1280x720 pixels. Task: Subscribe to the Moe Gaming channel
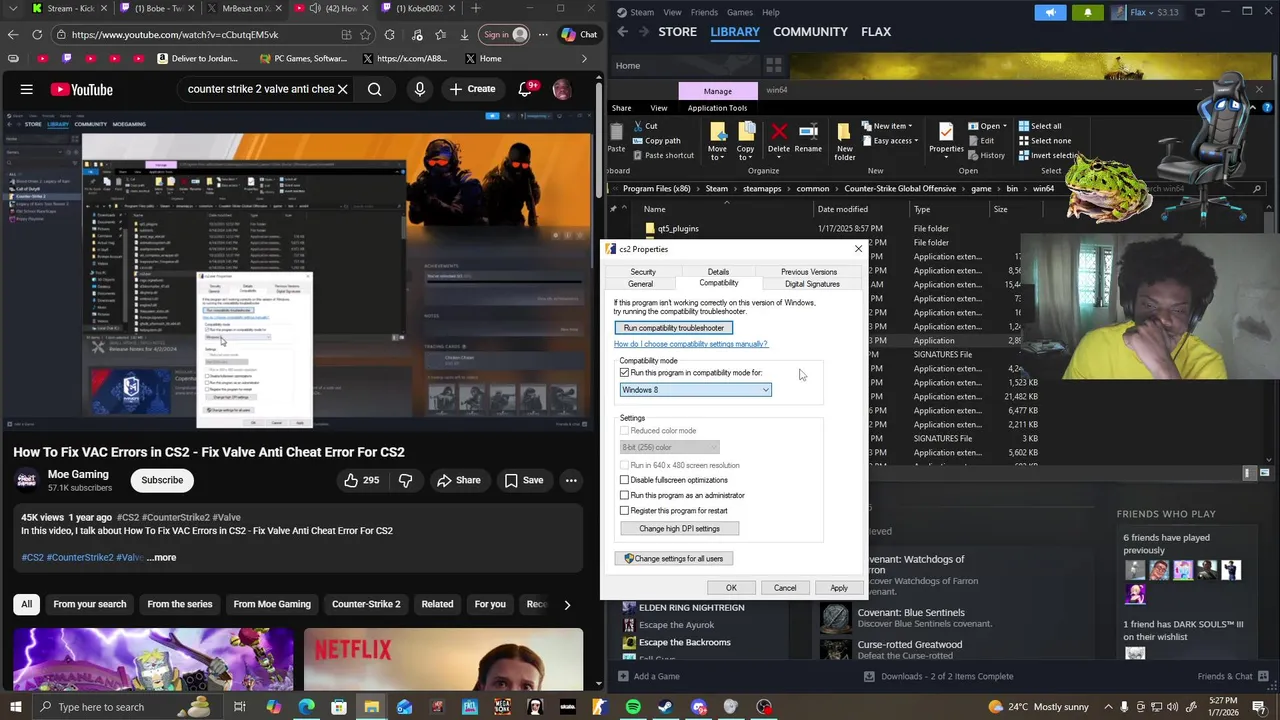point(162,480)
